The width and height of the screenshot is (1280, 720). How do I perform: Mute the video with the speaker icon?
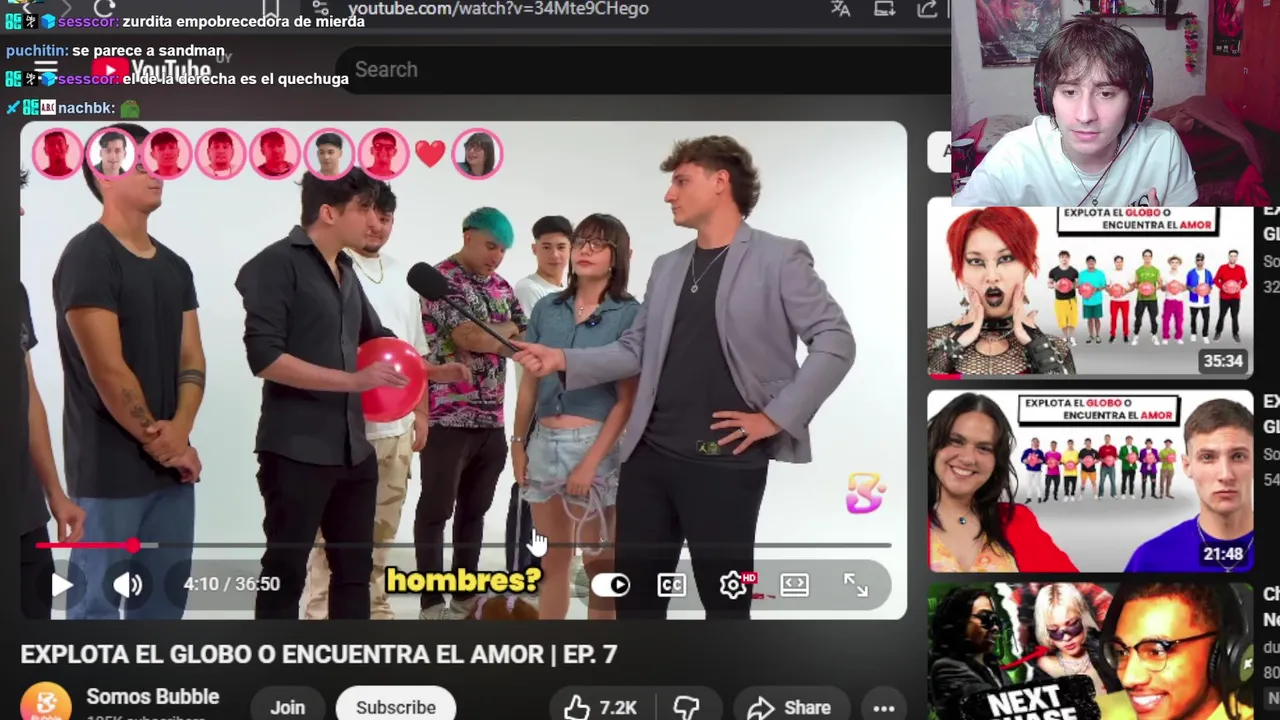pyautogui.click(x=128, y=585)
